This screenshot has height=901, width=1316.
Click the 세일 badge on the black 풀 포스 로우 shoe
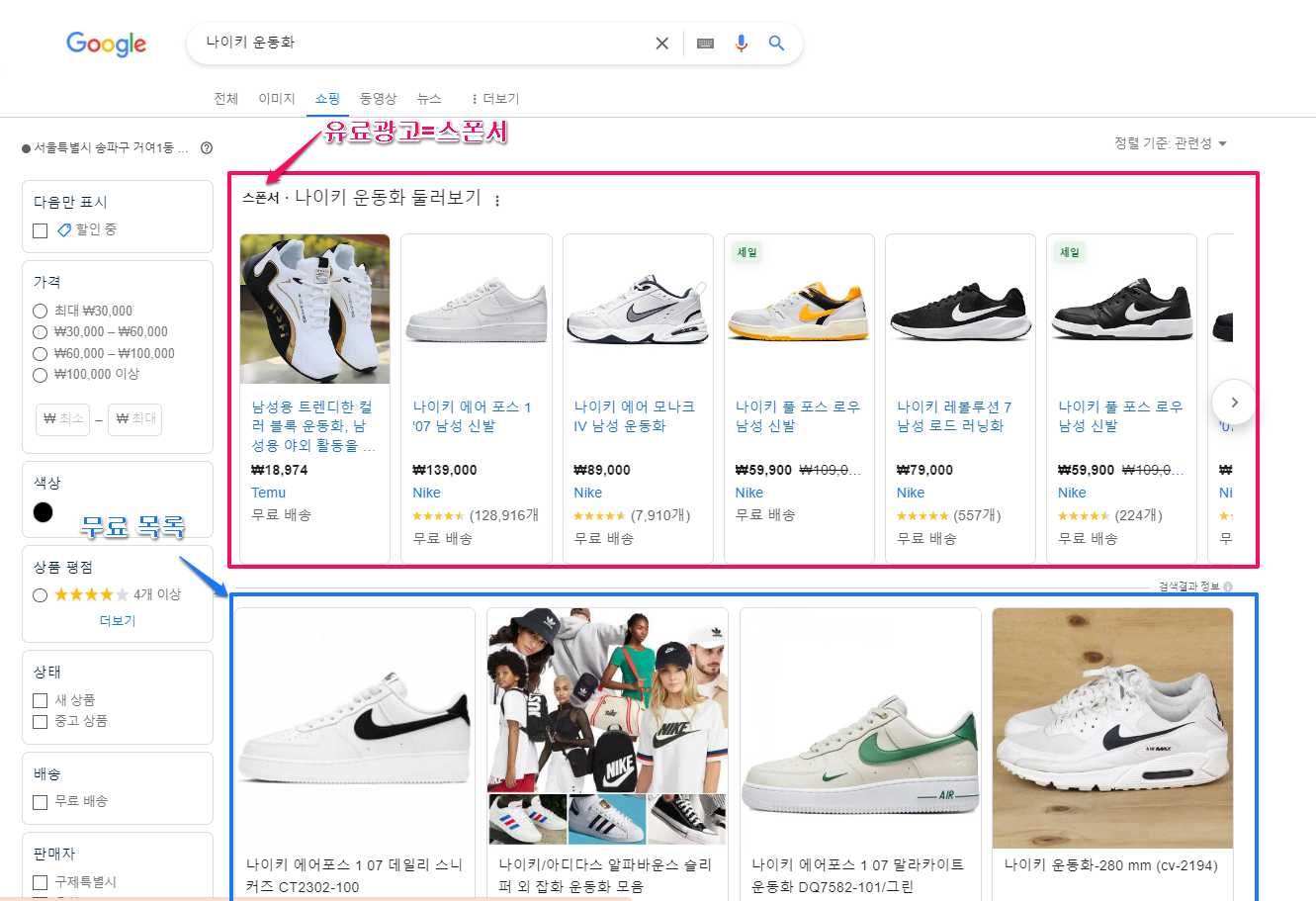(x=1070, y=252)
